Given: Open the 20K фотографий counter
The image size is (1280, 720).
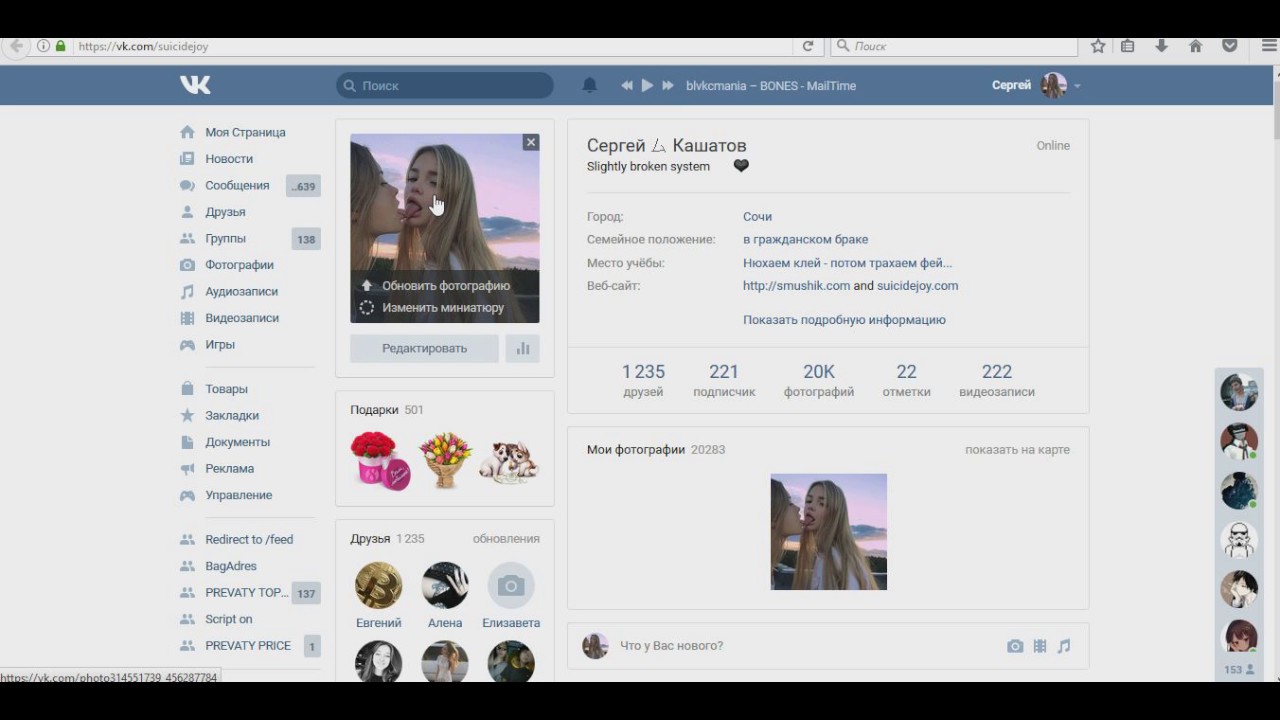Looking at the screenshot, I should (x=819, y=380).
